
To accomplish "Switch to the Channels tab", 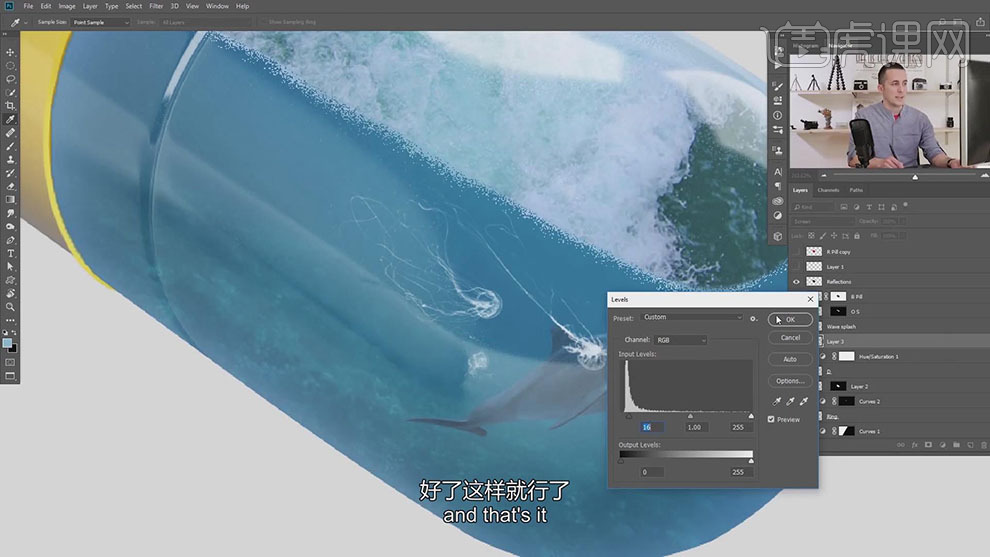I will tap(828, 190).
